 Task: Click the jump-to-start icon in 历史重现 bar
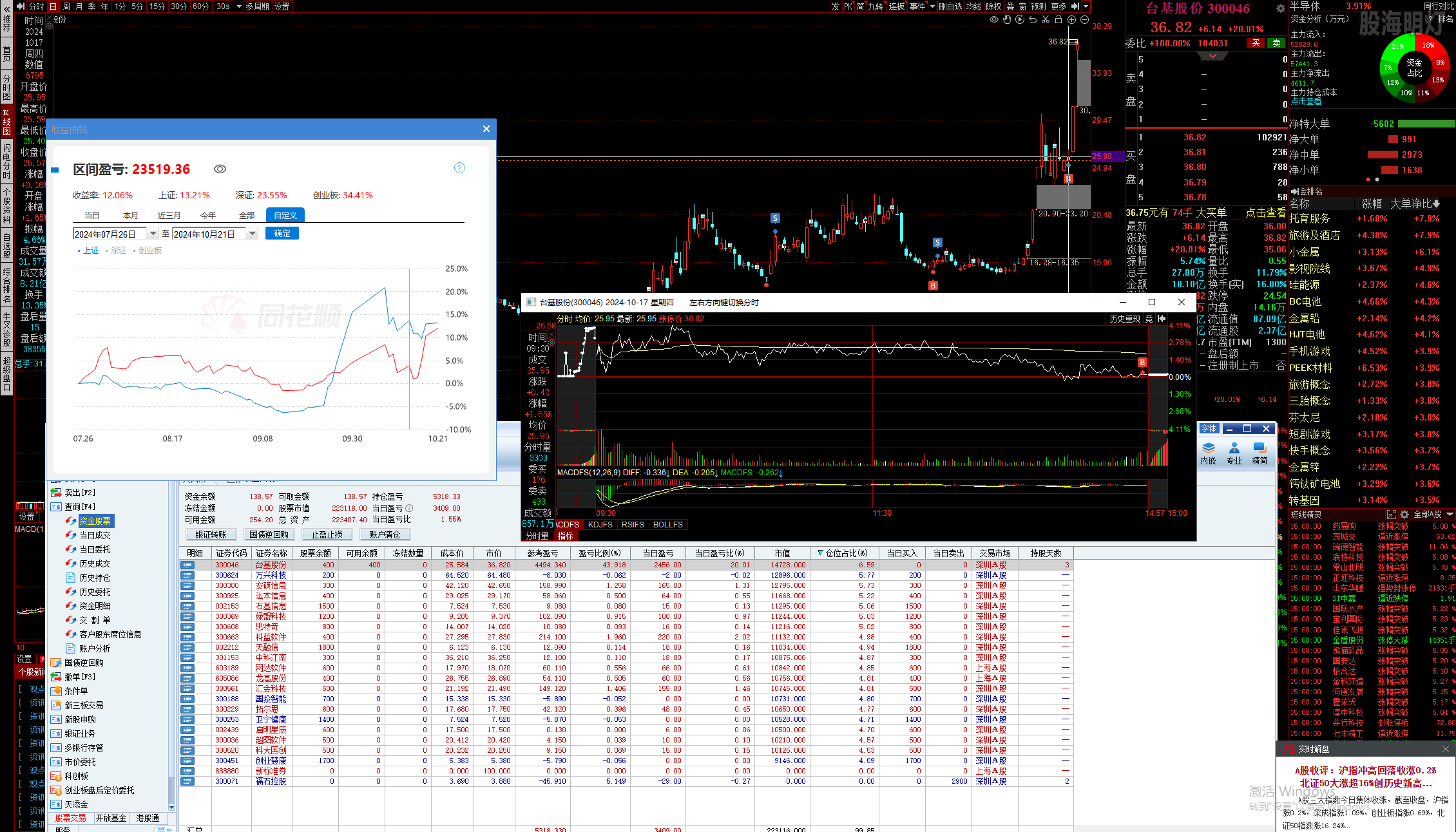click(x=1162, y=319)
